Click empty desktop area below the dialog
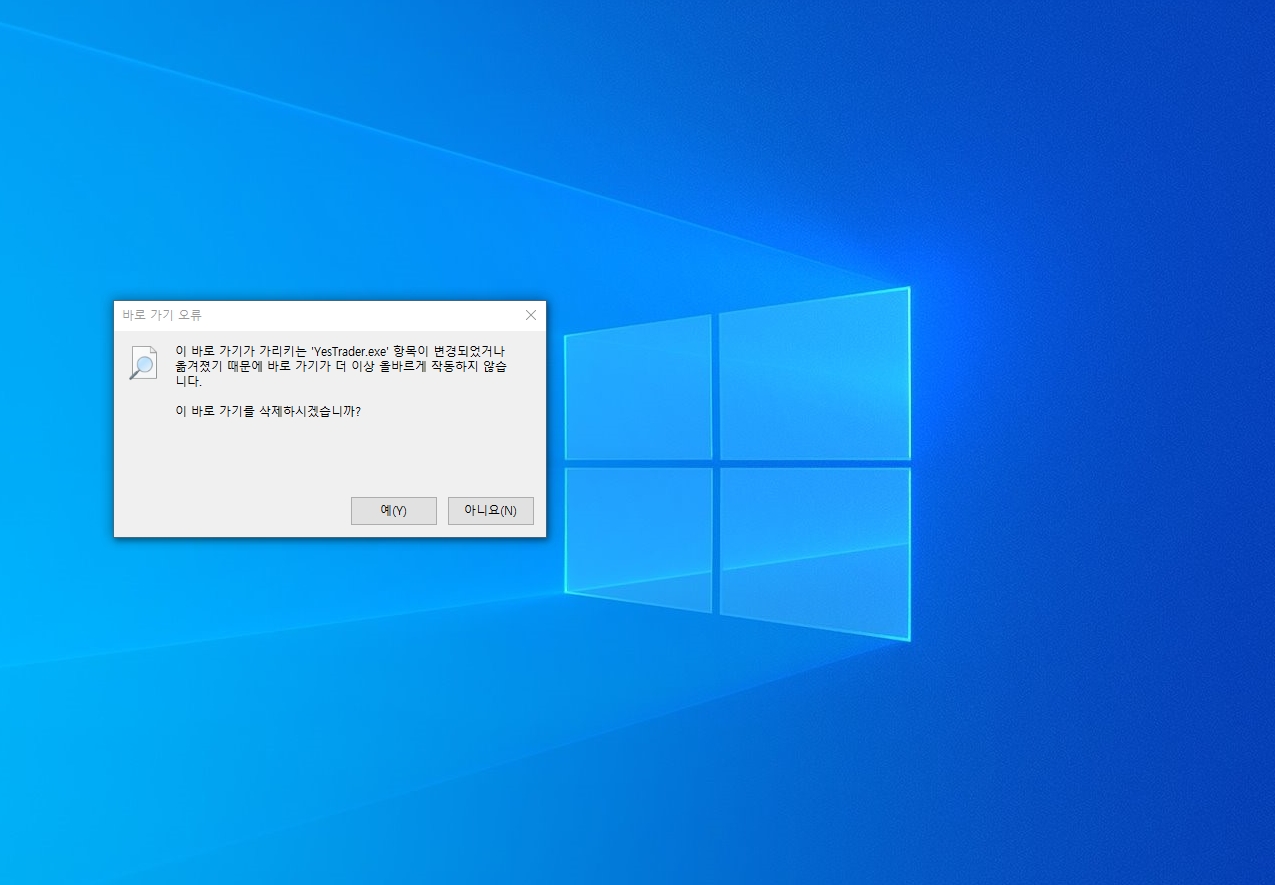This screenshot has width=1275, height=885. pos(330,700)
